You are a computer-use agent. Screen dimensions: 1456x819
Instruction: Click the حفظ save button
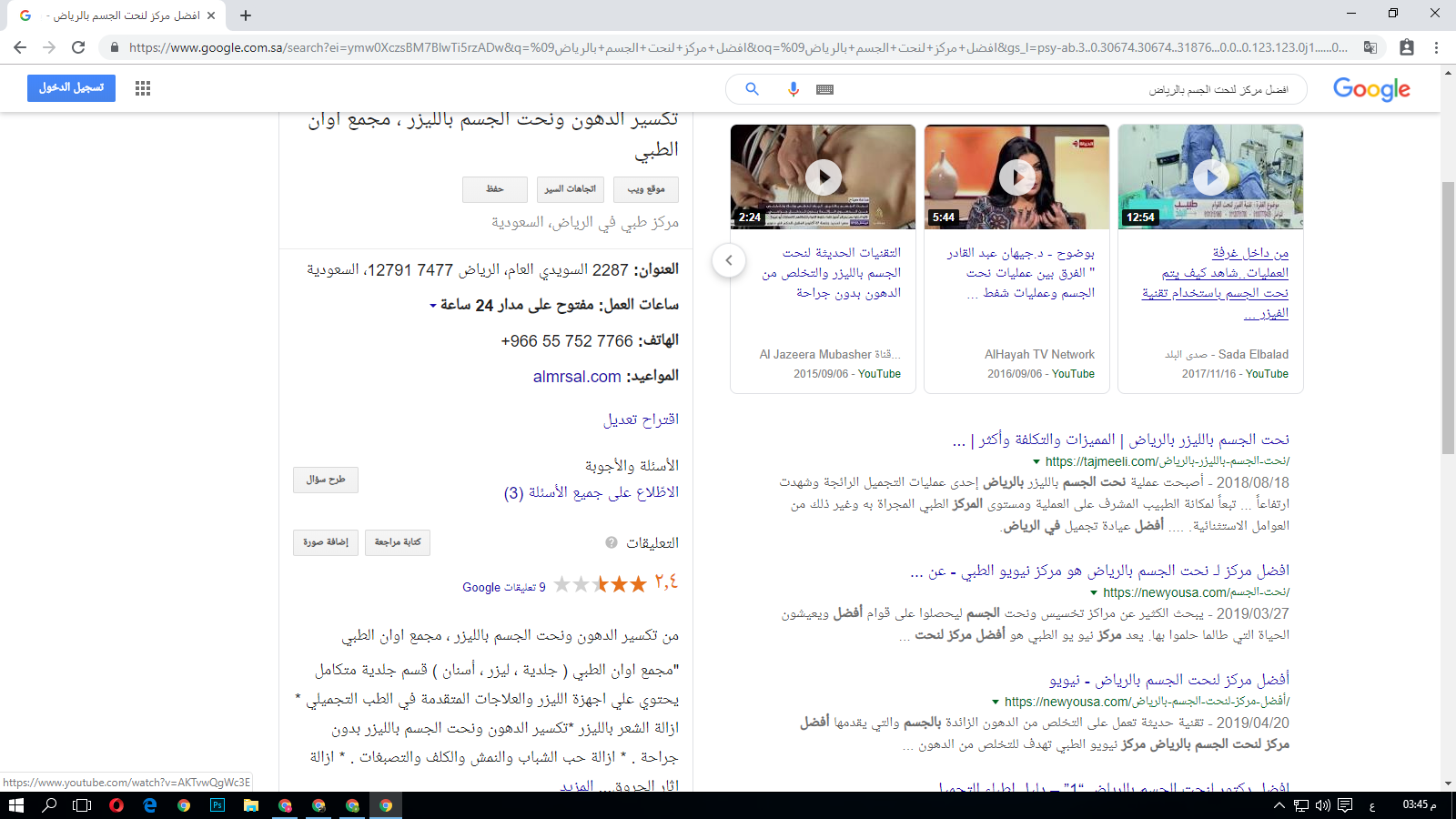pyautogui.click(x=495, y=189)
